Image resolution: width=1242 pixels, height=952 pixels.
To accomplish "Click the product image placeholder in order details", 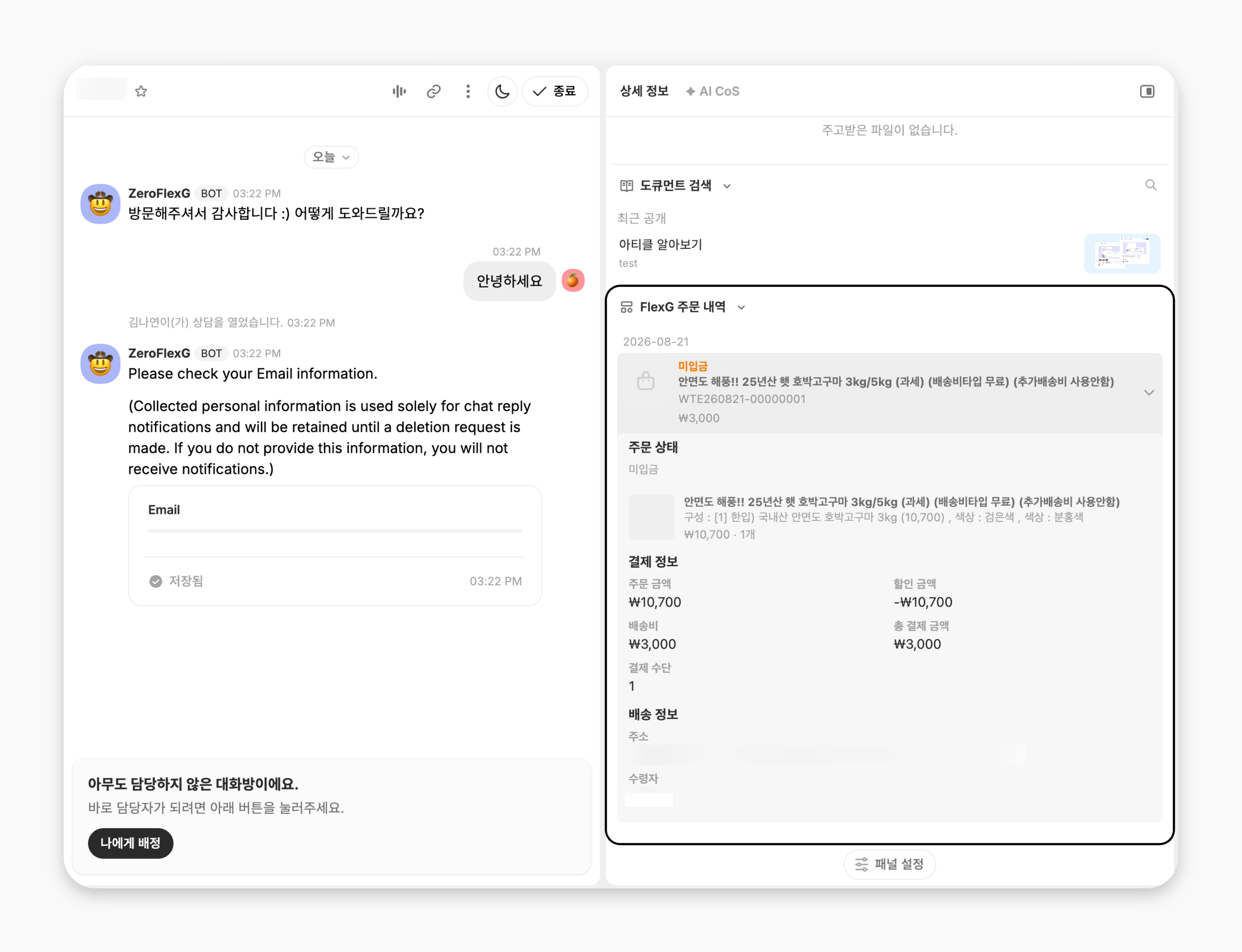I will coord(651,517).
